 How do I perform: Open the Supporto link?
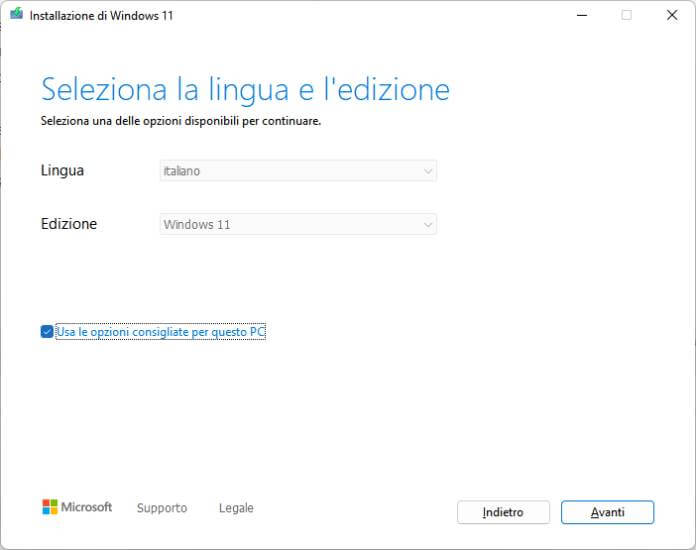[162, 508]
